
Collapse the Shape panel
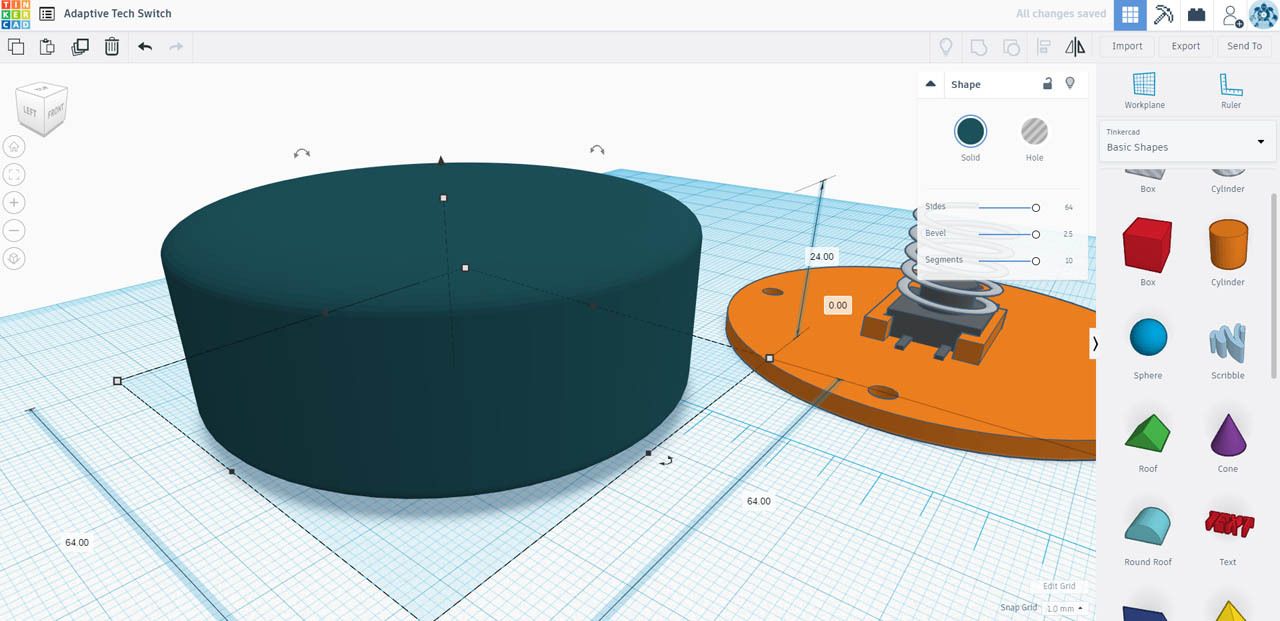tap(930, 84)
